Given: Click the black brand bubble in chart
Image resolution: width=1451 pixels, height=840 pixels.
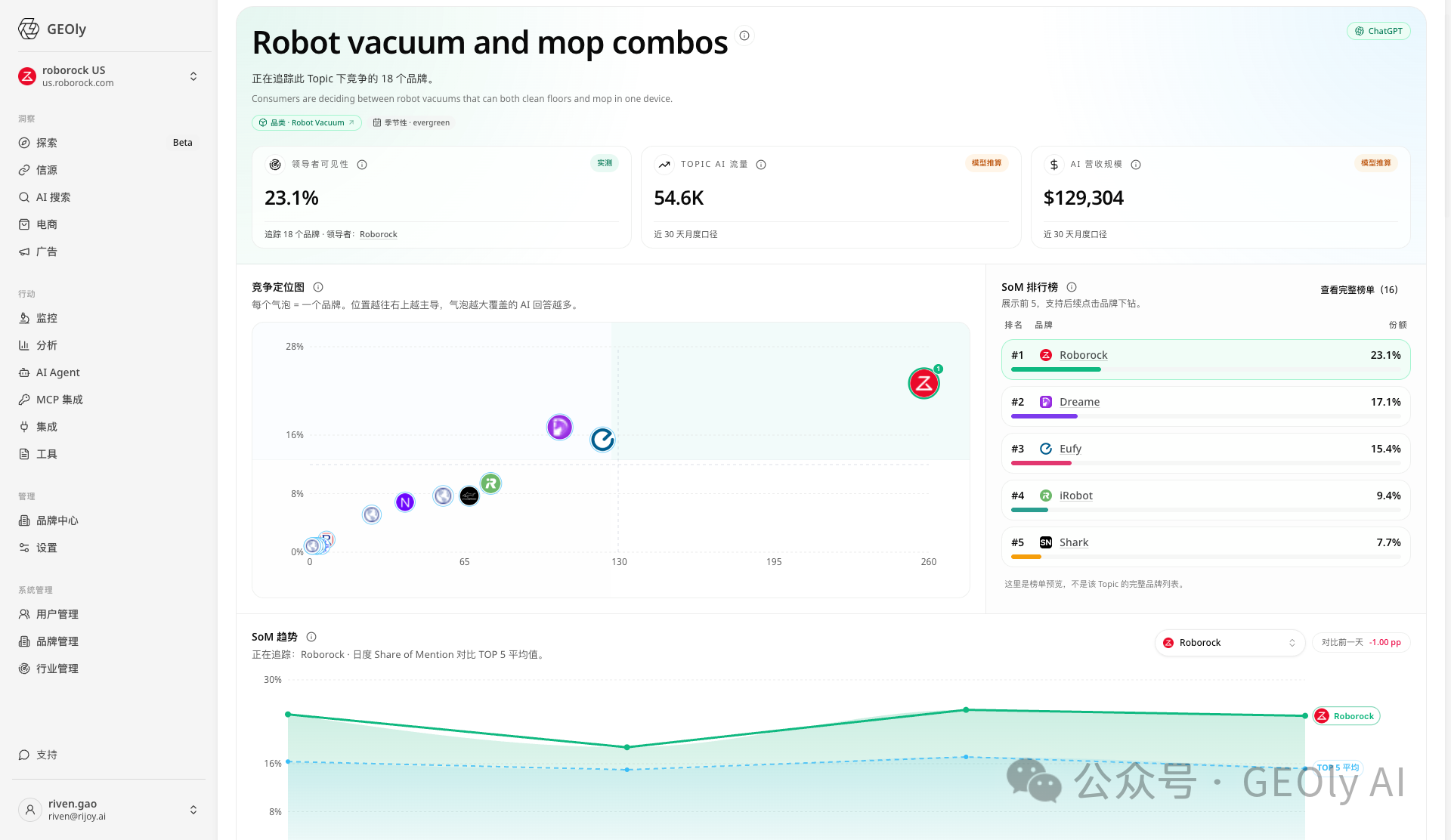Looking at the screenshot, I should [x=469, y=496].
